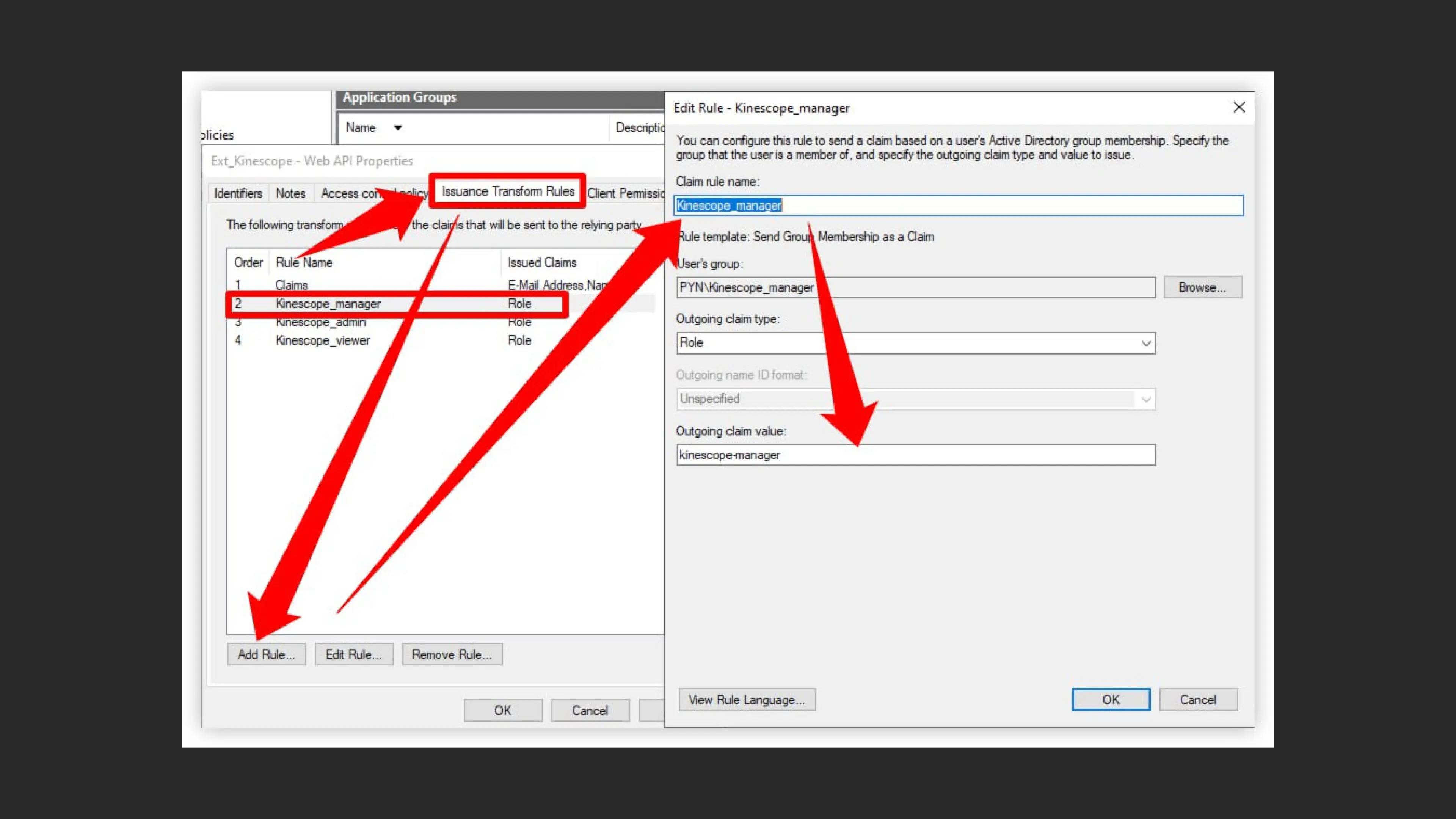Close the Edit Rule dialog
1456x819 pixels.
pos(1238,107)
